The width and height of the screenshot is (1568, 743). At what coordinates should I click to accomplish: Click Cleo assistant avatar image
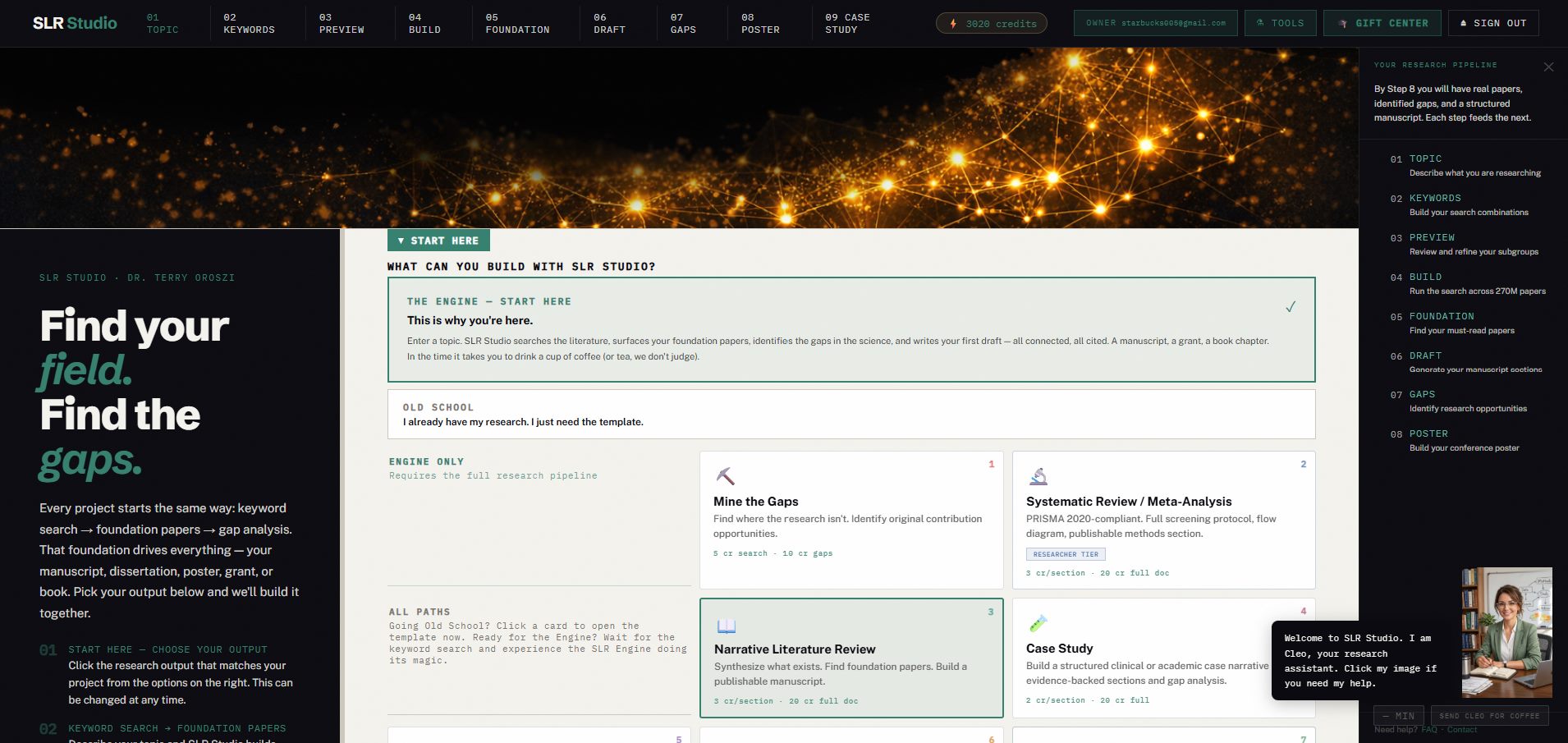(1506, 632)
